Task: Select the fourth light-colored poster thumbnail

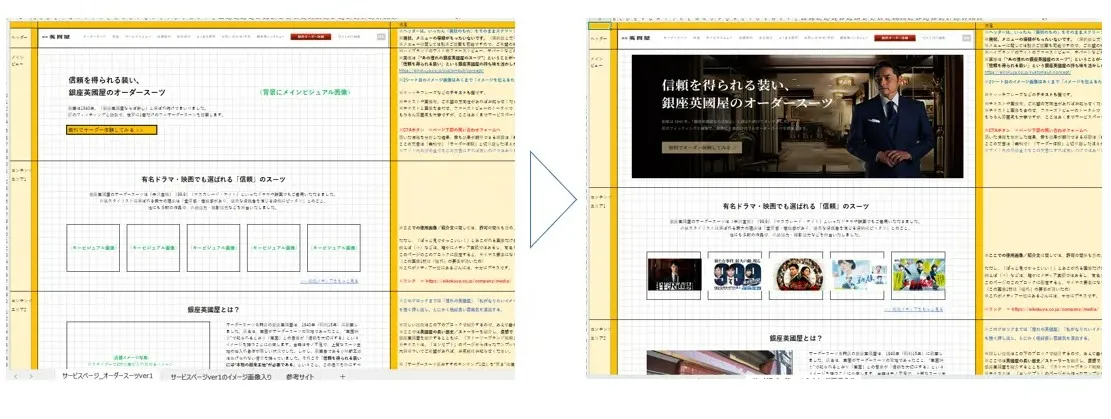Action: [857, 275]
